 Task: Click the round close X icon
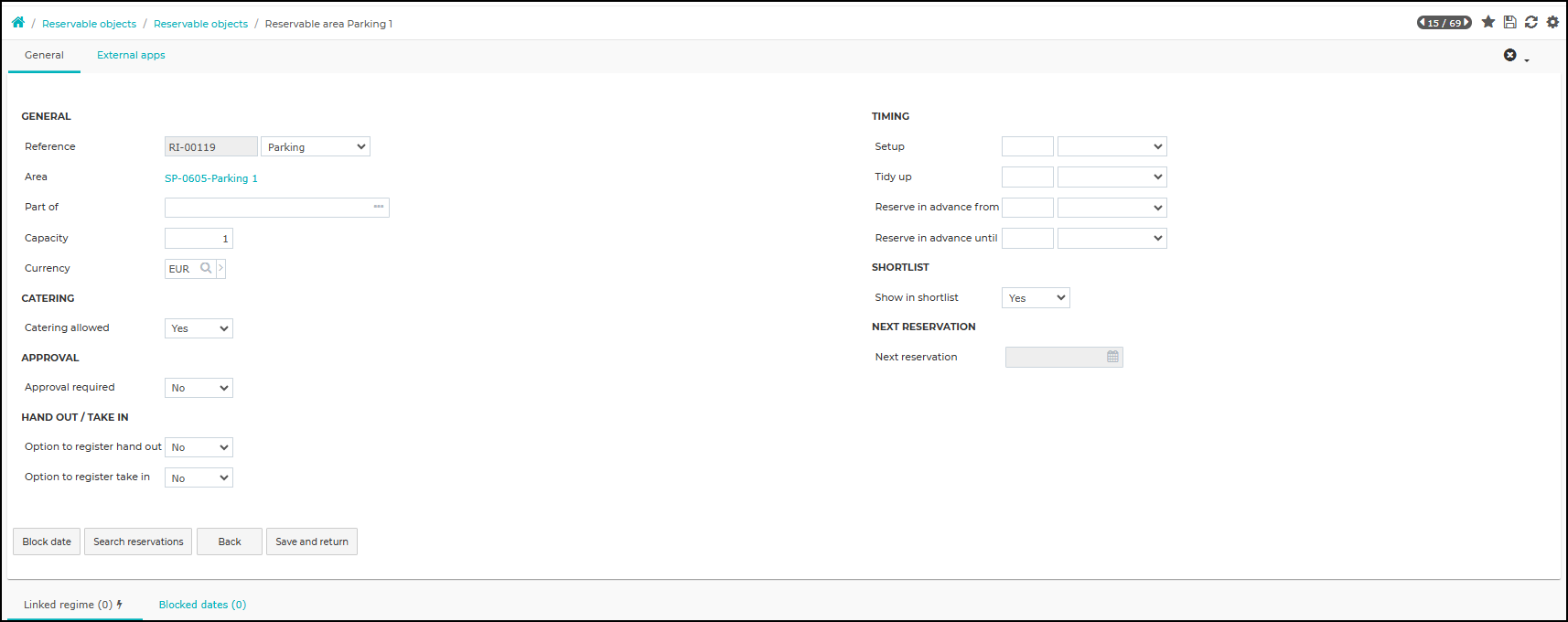click(1509, 55)
